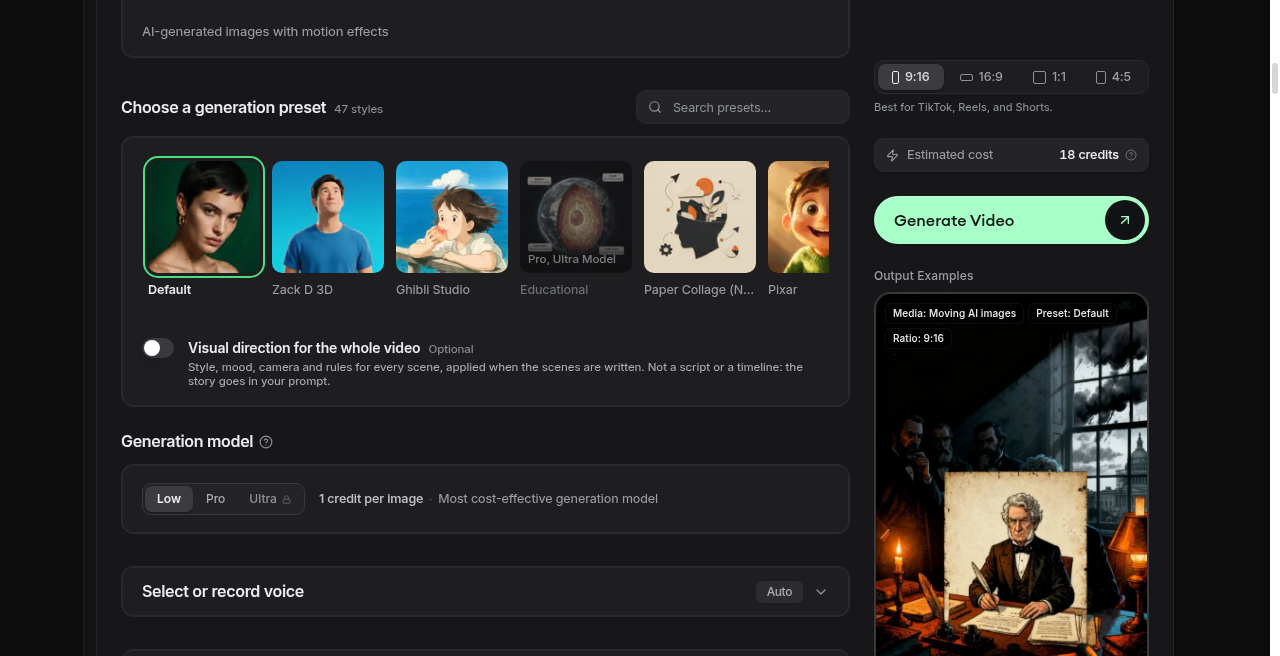Click 'AI-generated images with motion effects' text
The width and height of the screenshot is (1280, 656).
pyautogui.click(x=265, y=32)
